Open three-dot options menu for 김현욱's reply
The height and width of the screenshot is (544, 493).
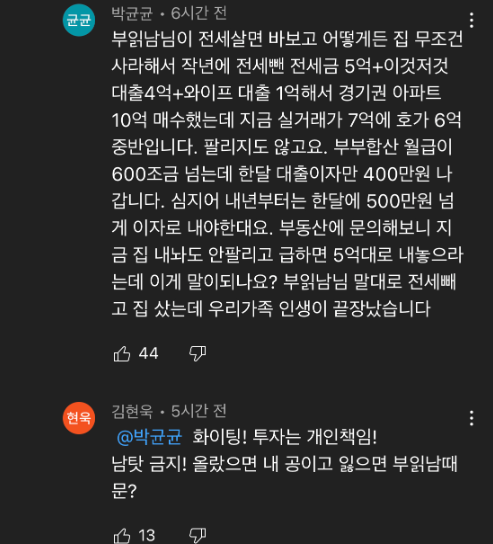coord(471,418)
